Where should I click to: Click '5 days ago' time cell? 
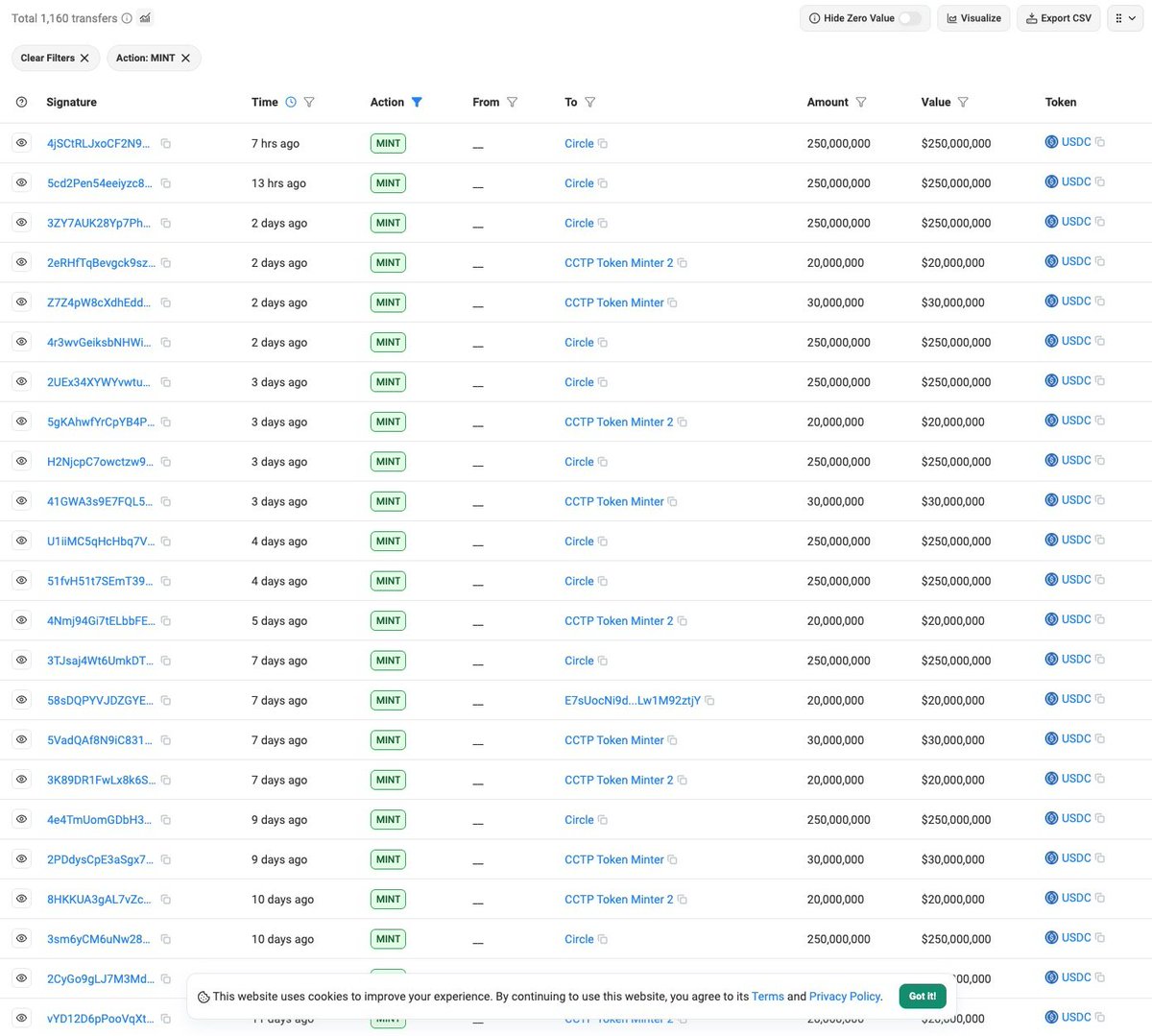[x=279, y=621]
